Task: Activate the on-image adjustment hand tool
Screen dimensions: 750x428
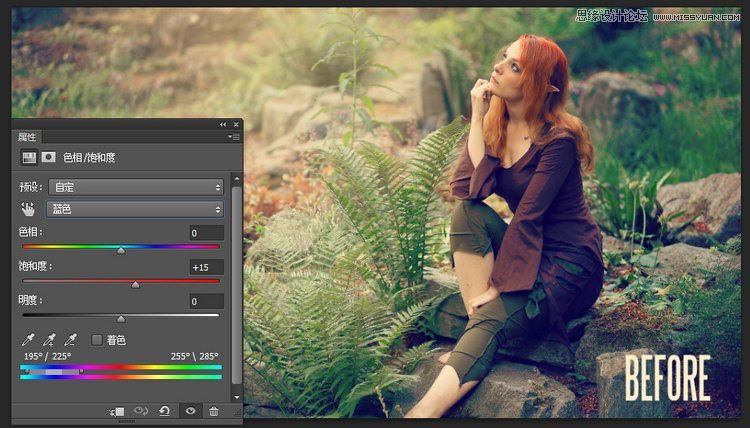Action: [29, 209]
